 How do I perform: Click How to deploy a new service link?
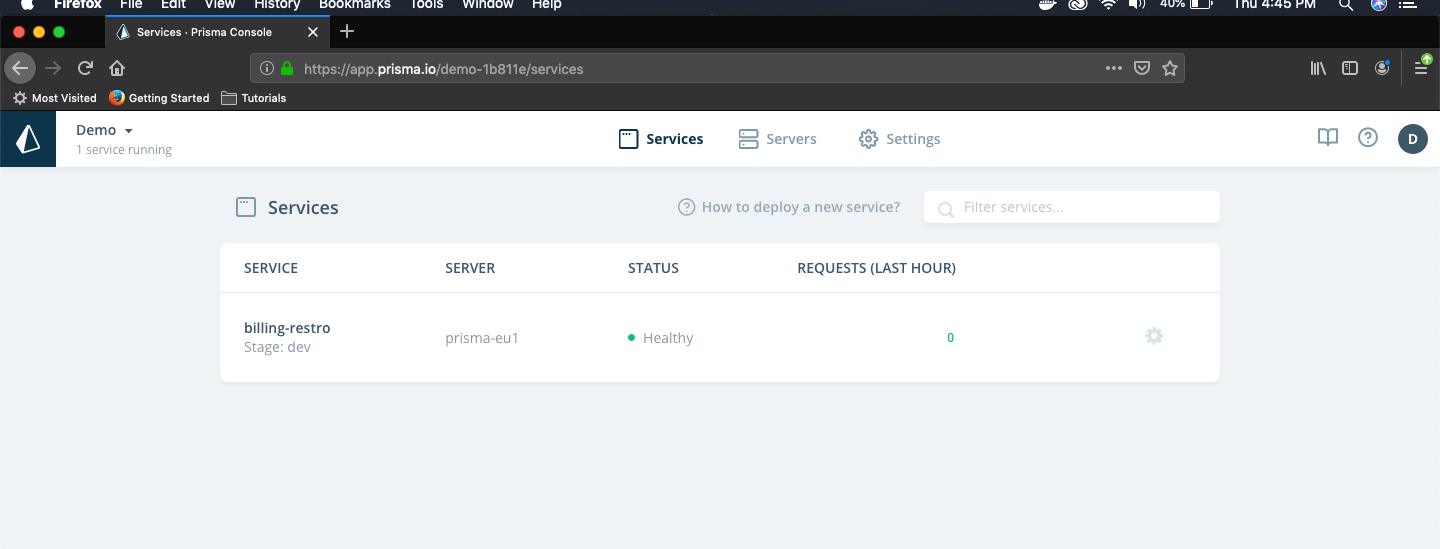(789, 207)
